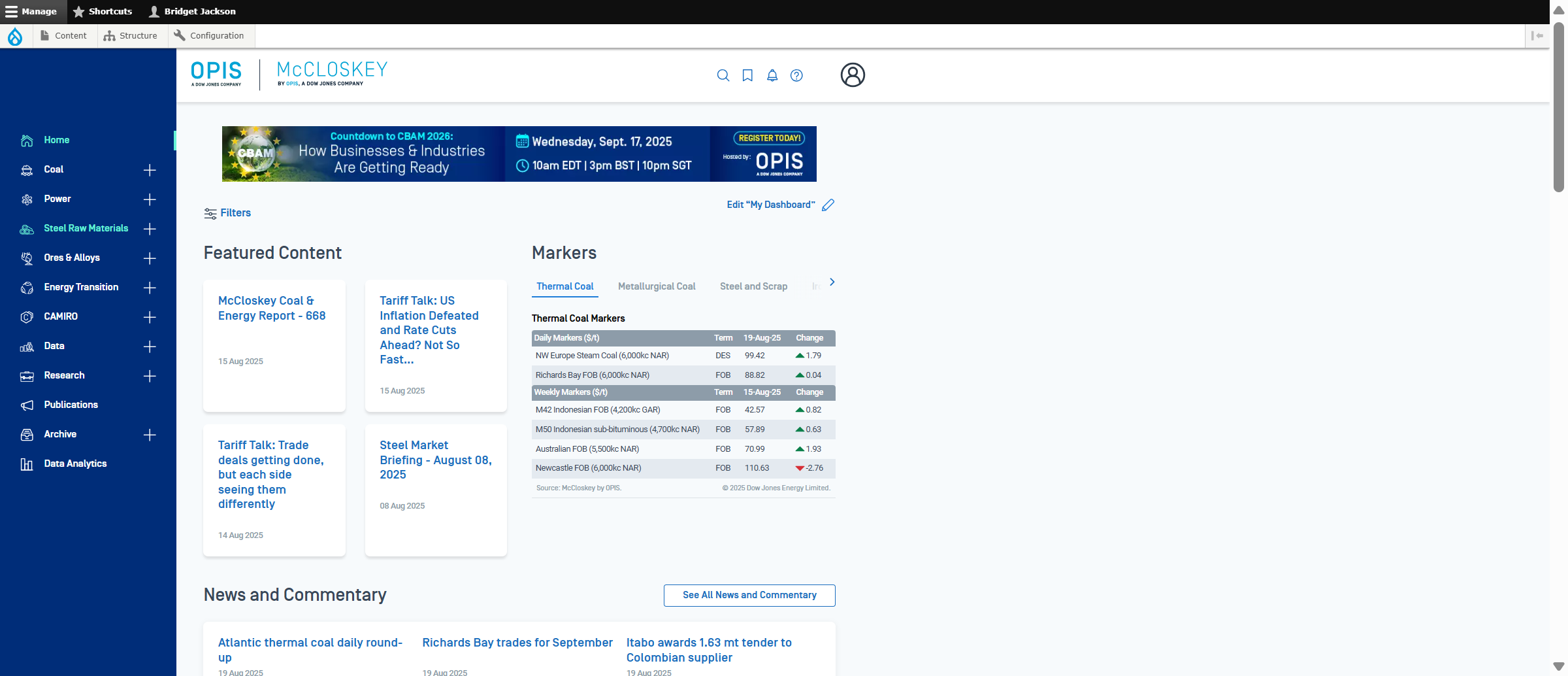The width and height of the screenshot is (1568, 676).
Task: Click the Drupal drop logo icon
Action: [x=15, y=36]
